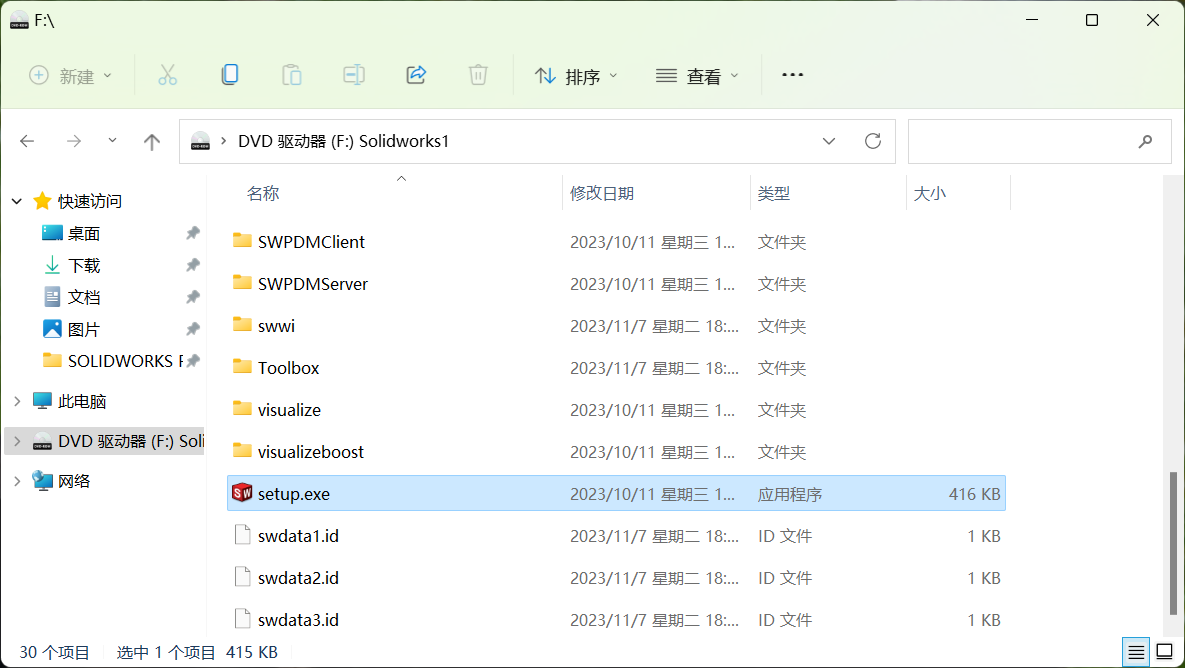Image resolution: width=1185 pixels, height=668 pixels.
Task: Sort by the 大小 column header
Action: (x=929, y=194)
